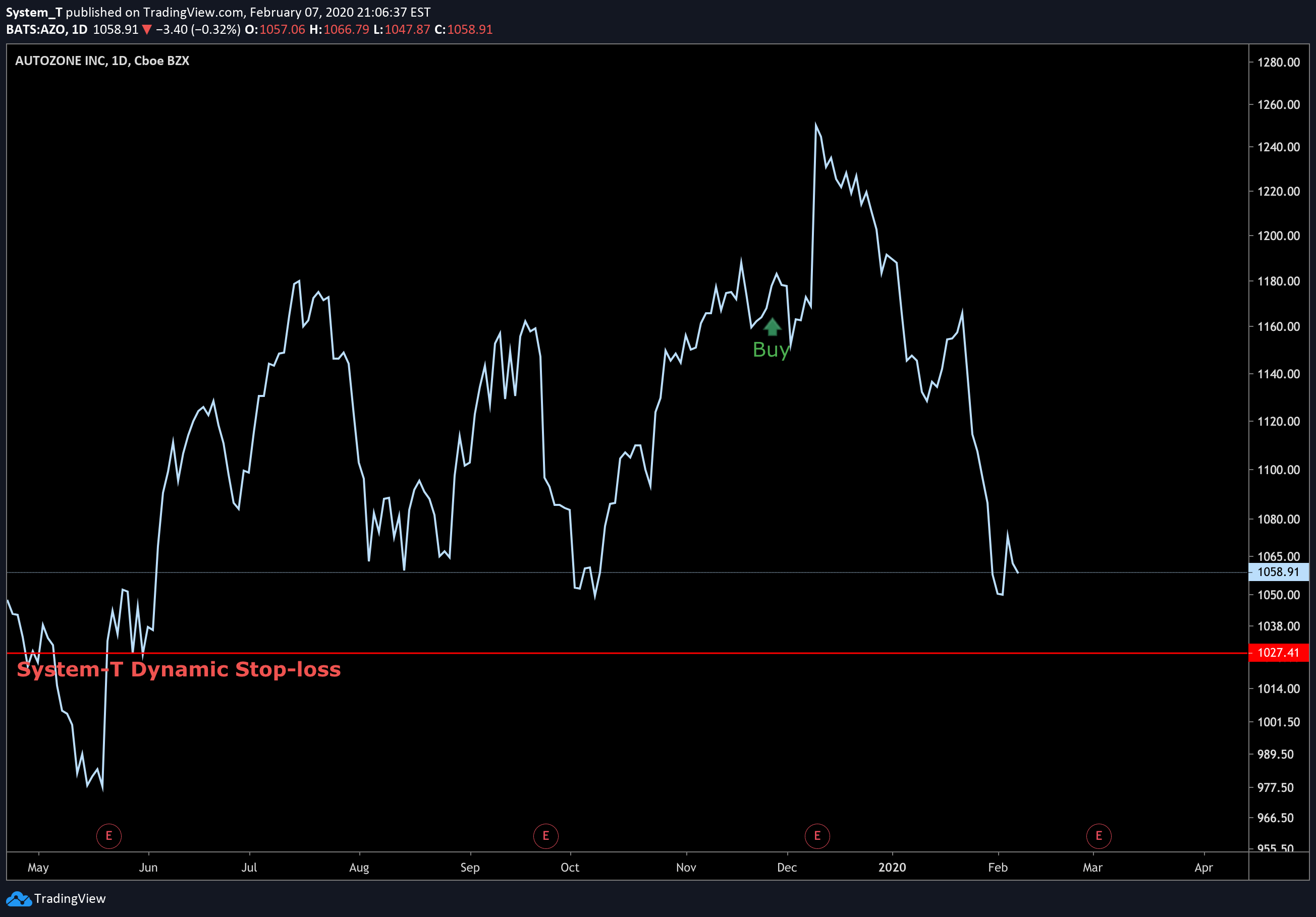Screen dimensions: 1316x917
Task: Click the Apr label on time axis
Action: click(x=1203, y=868)
